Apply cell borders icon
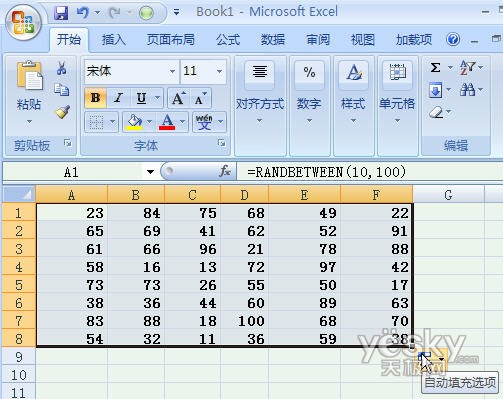The height and width of the screenshot is (399, 503). pos(96,122)
